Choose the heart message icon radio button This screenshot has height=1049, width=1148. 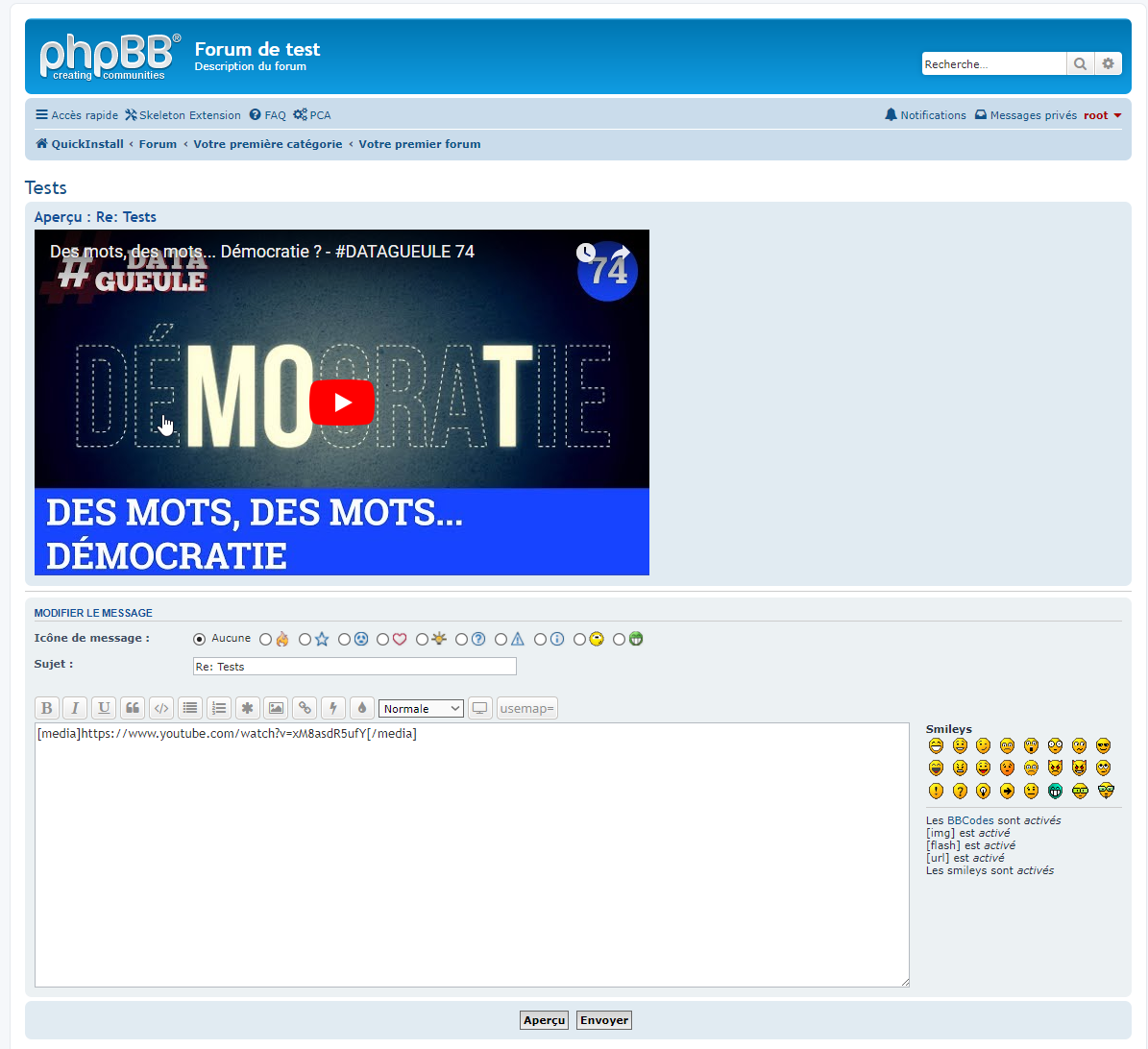[383, 640]
